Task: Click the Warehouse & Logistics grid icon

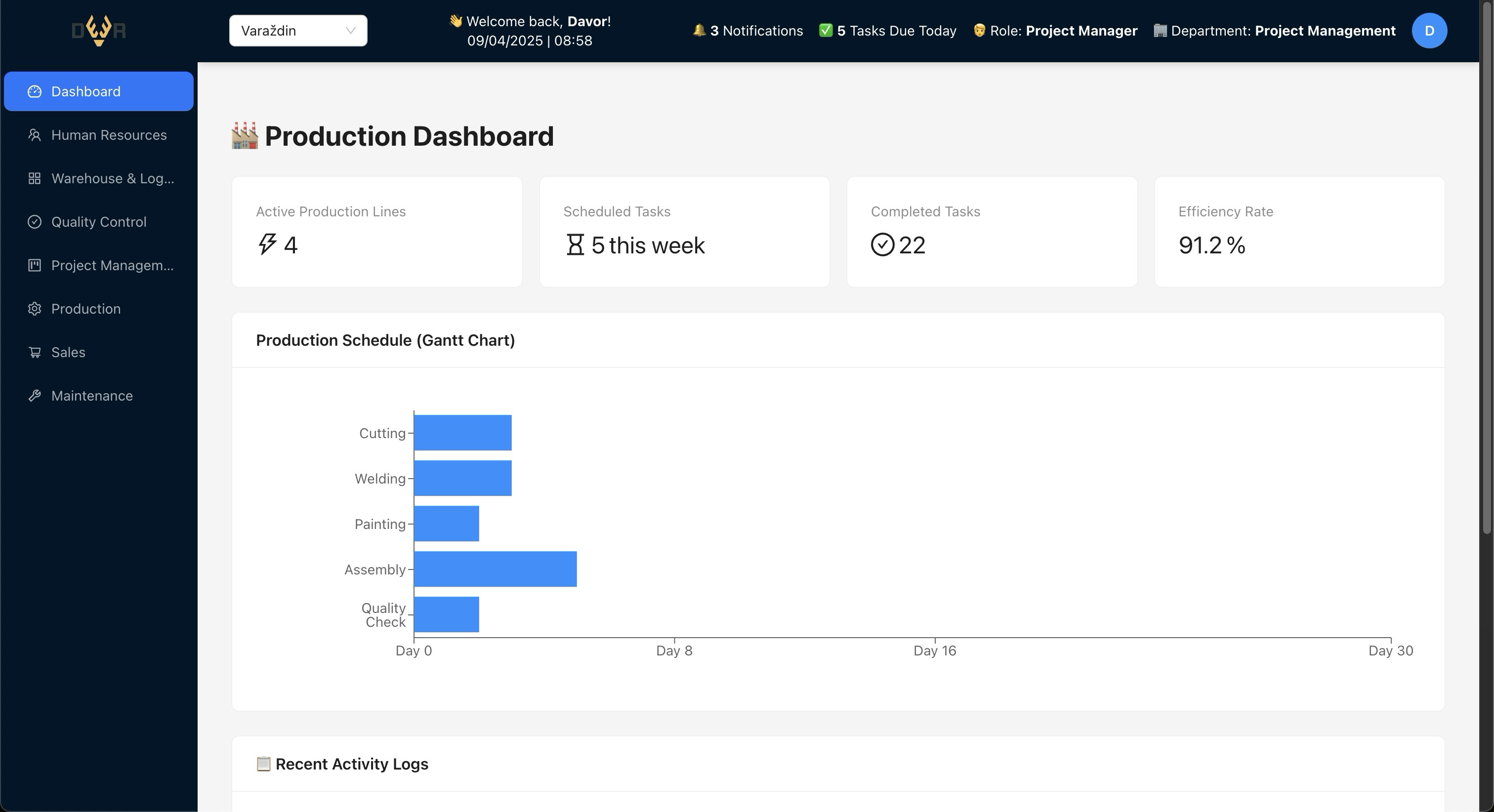Action: (34, 179)
